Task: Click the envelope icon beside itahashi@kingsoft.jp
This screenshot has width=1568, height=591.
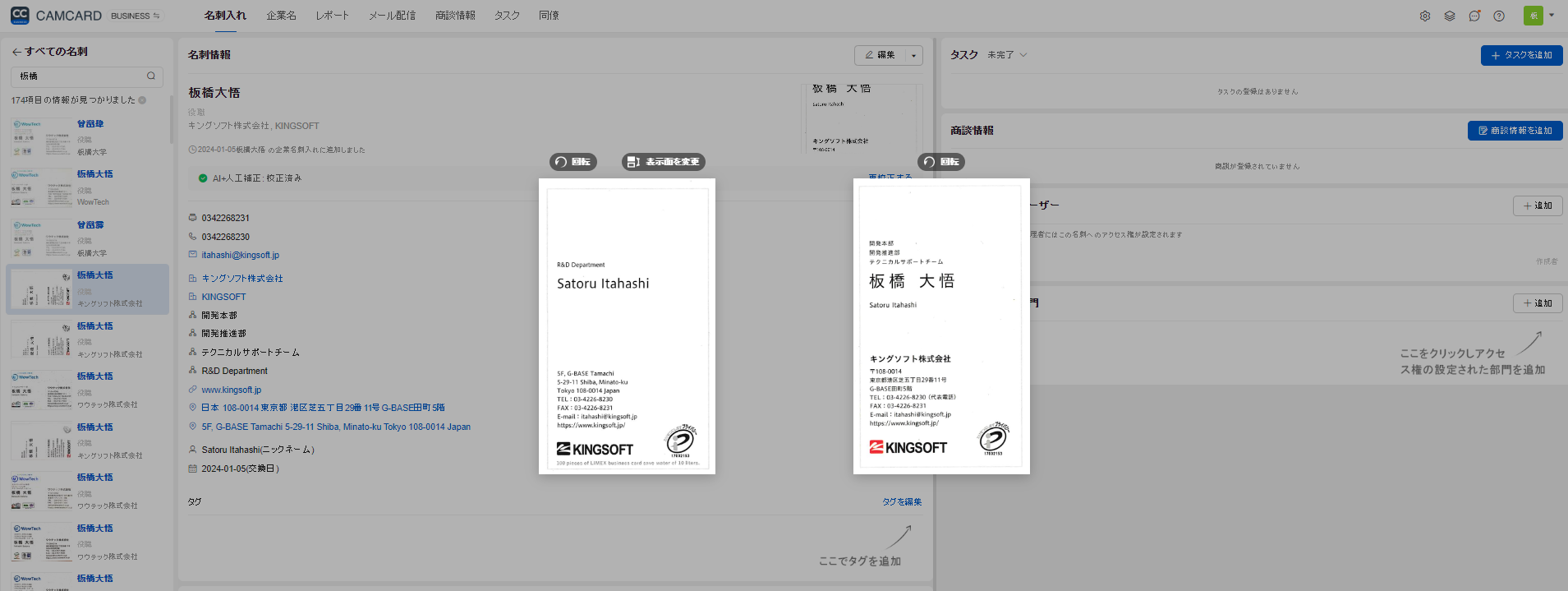Action: tap(193, 255)
